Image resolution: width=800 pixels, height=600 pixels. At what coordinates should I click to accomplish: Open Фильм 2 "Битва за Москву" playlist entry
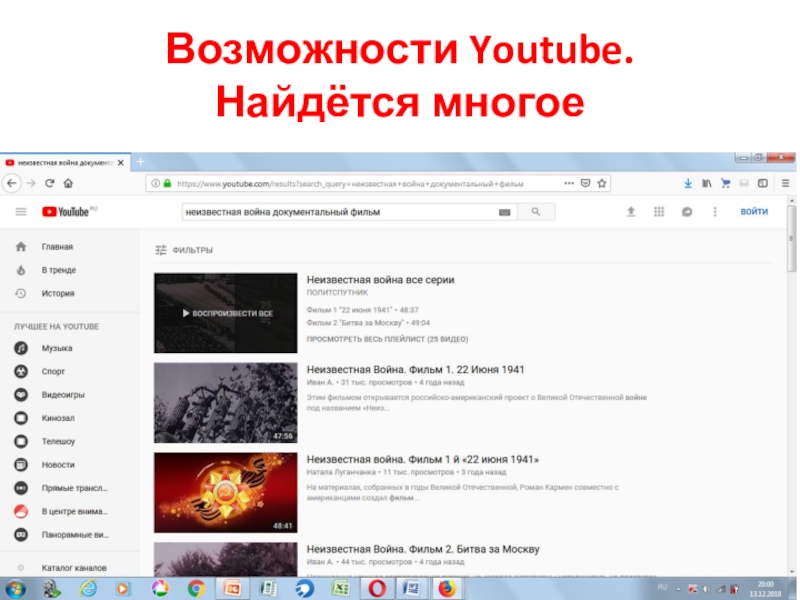tap(368, 323)
